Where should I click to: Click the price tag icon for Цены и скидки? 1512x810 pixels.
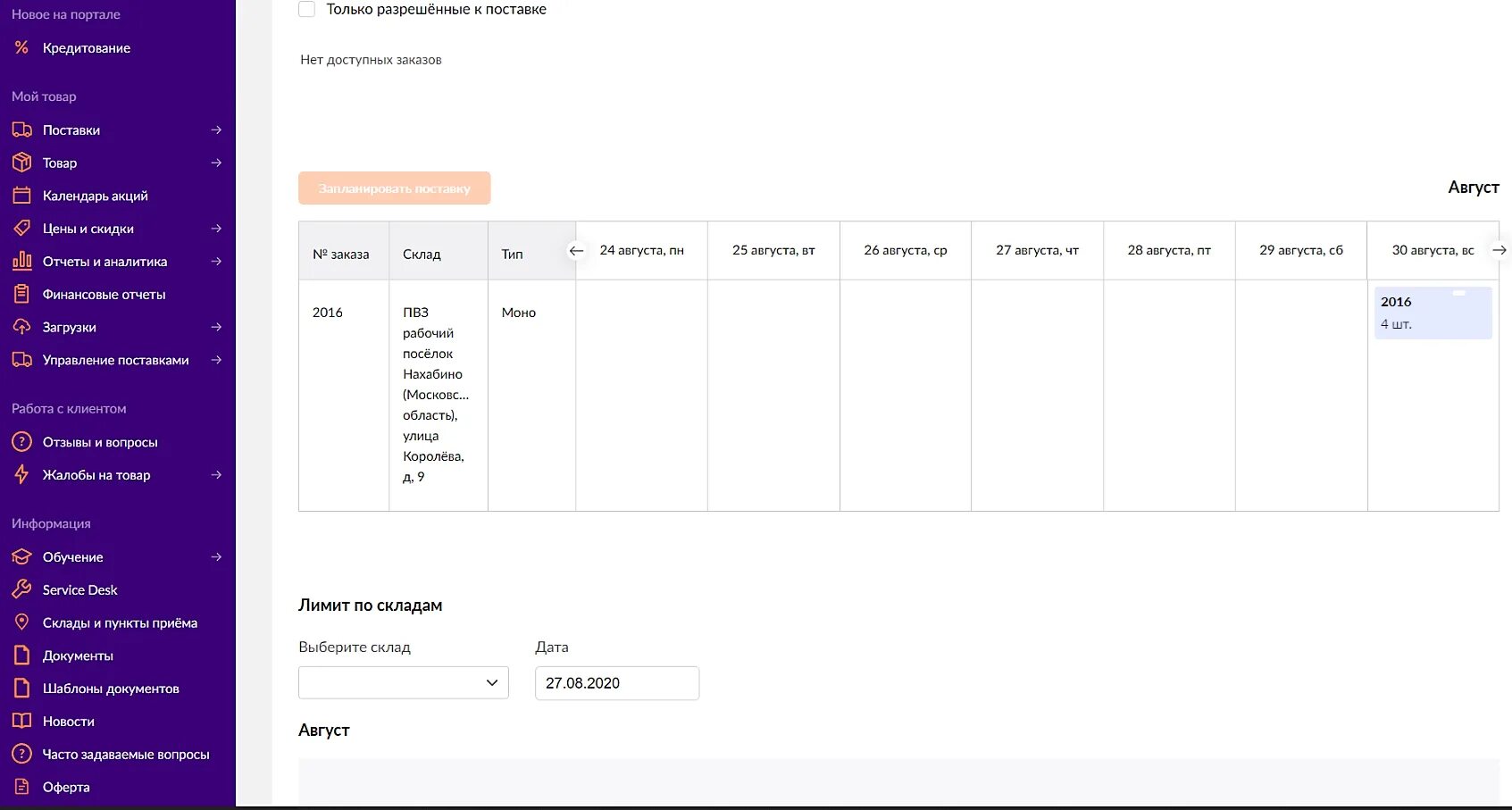(21, 228)
